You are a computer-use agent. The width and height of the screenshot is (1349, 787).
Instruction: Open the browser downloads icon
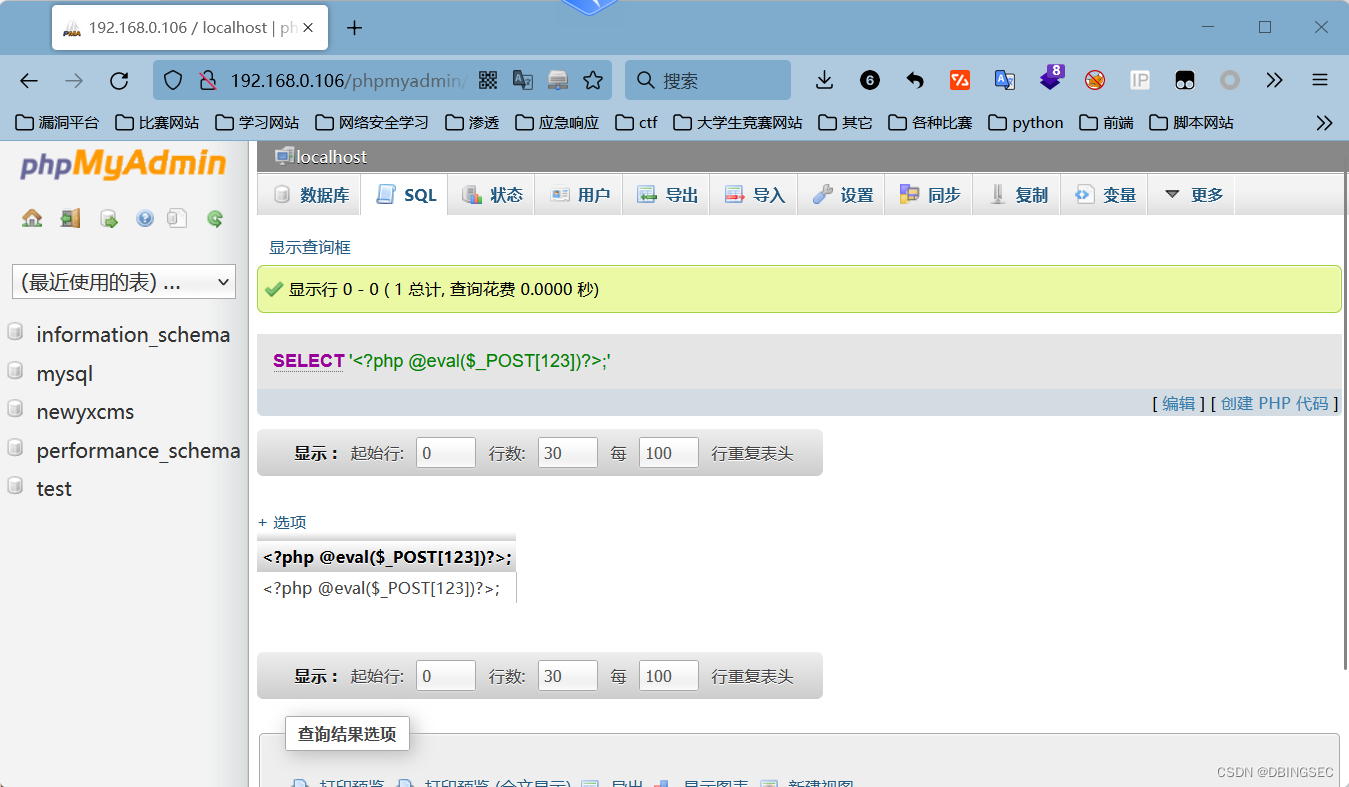824,80
